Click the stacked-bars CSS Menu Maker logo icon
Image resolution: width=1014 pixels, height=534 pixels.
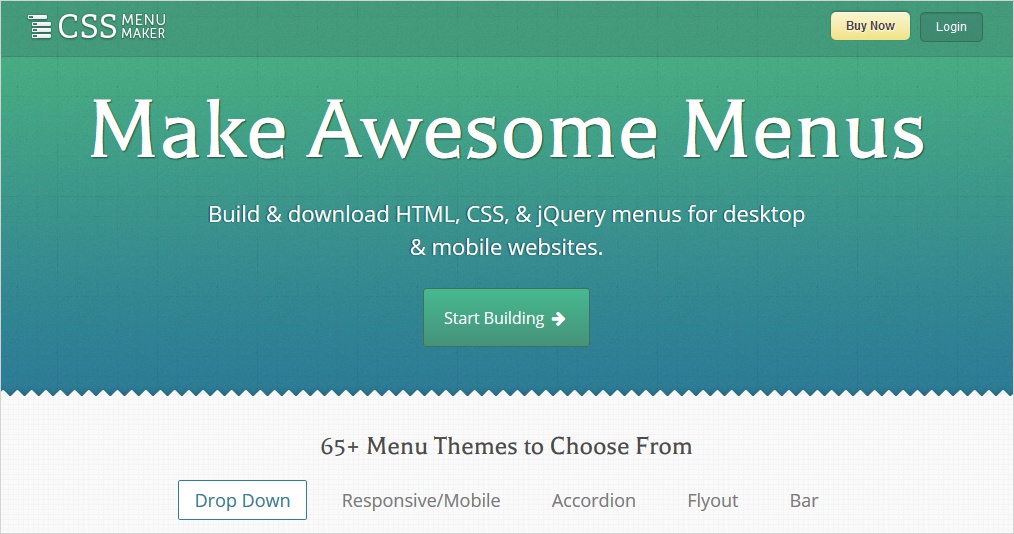pos(40,27)
